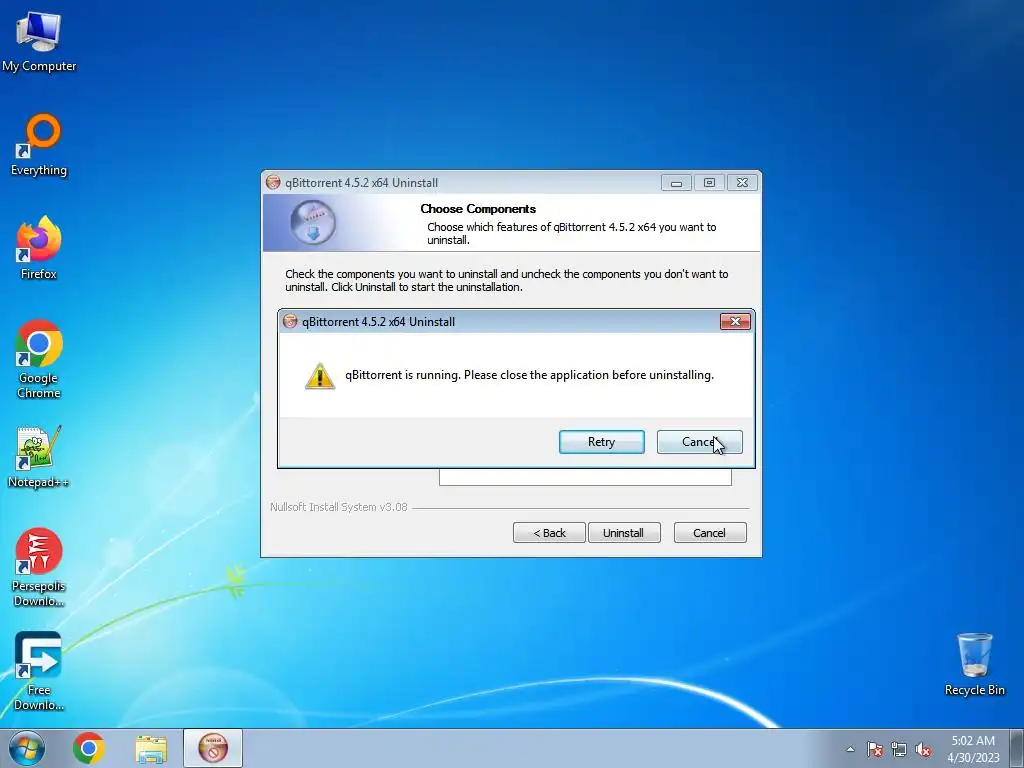Image resolution: width=1024 pixels, height=768 pixels.
Task: Launch Firefox from the desktop
Action: 39,248
